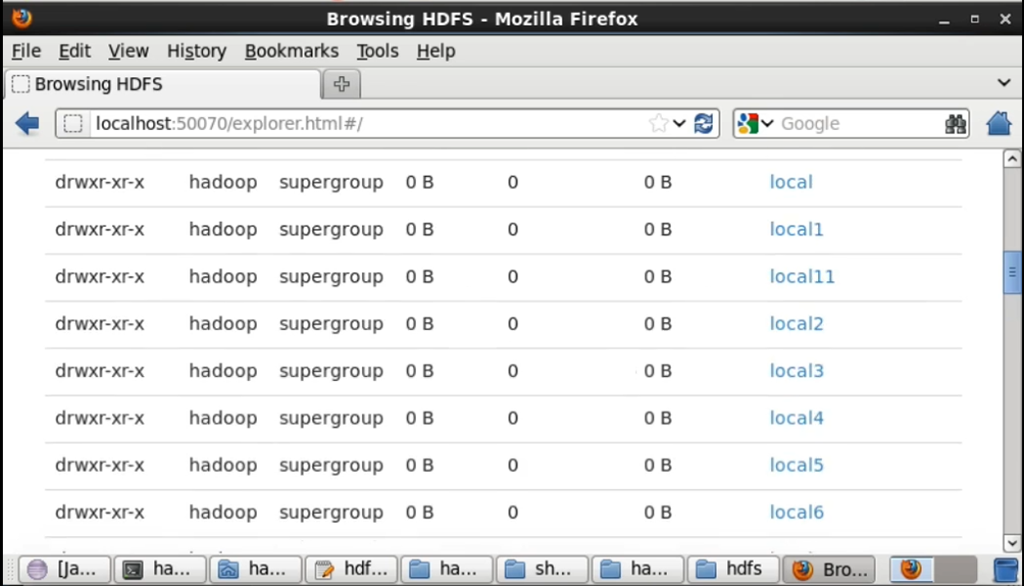Image resolution: width=1024 pixels, height=586 pixels.
Task: Select 'supergroup' in the local11 row
Action: (x=331, y=276)
